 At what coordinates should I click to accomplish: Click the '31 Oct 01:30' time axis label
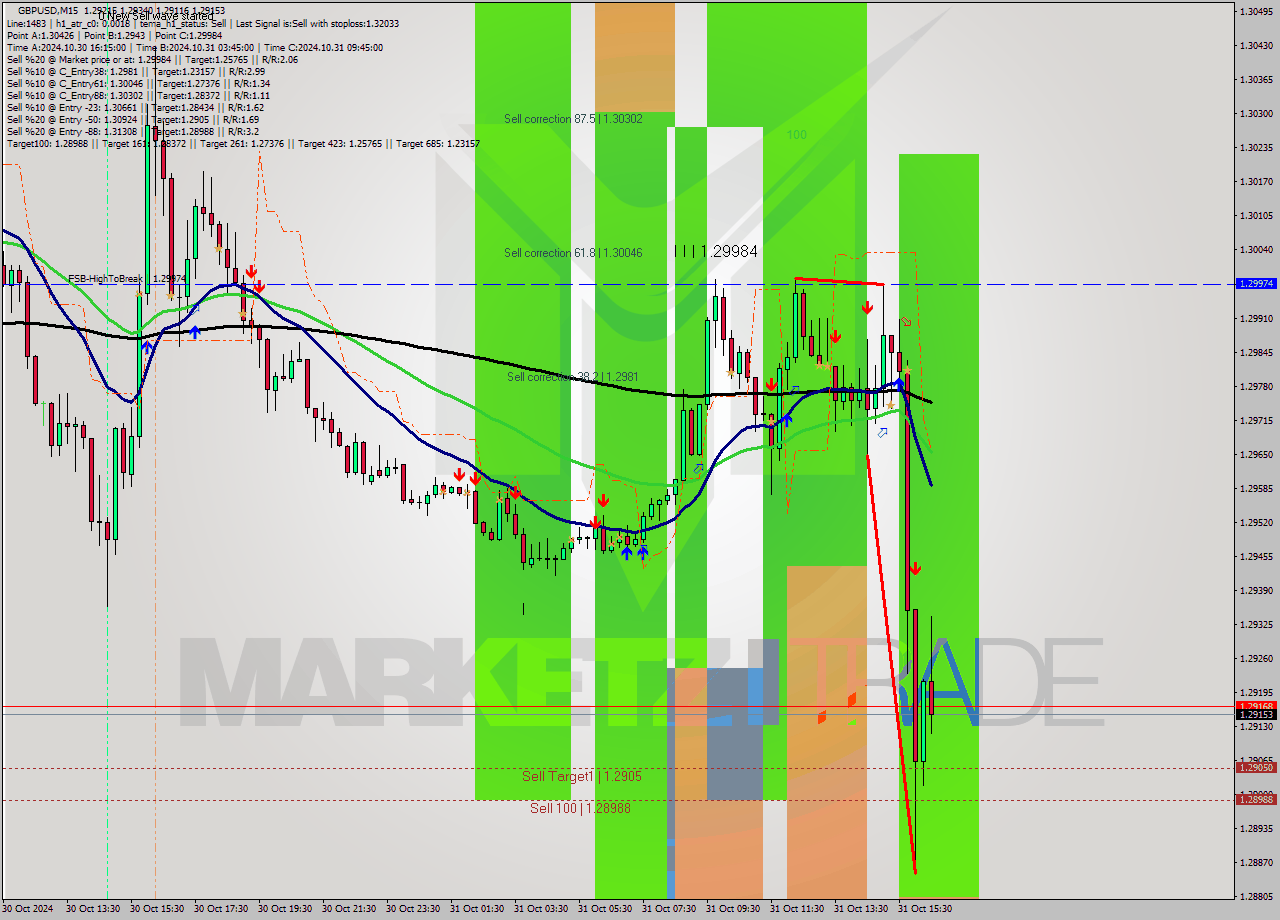477,909
